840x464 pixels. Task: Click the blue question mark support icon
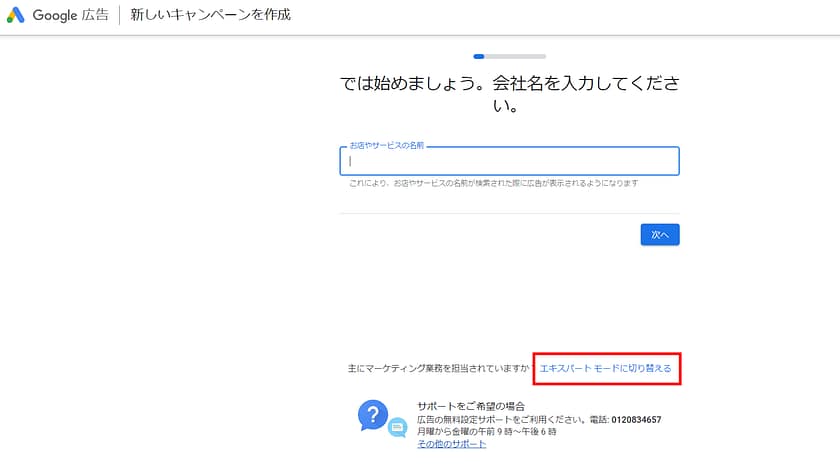click(x=372, y=414)
